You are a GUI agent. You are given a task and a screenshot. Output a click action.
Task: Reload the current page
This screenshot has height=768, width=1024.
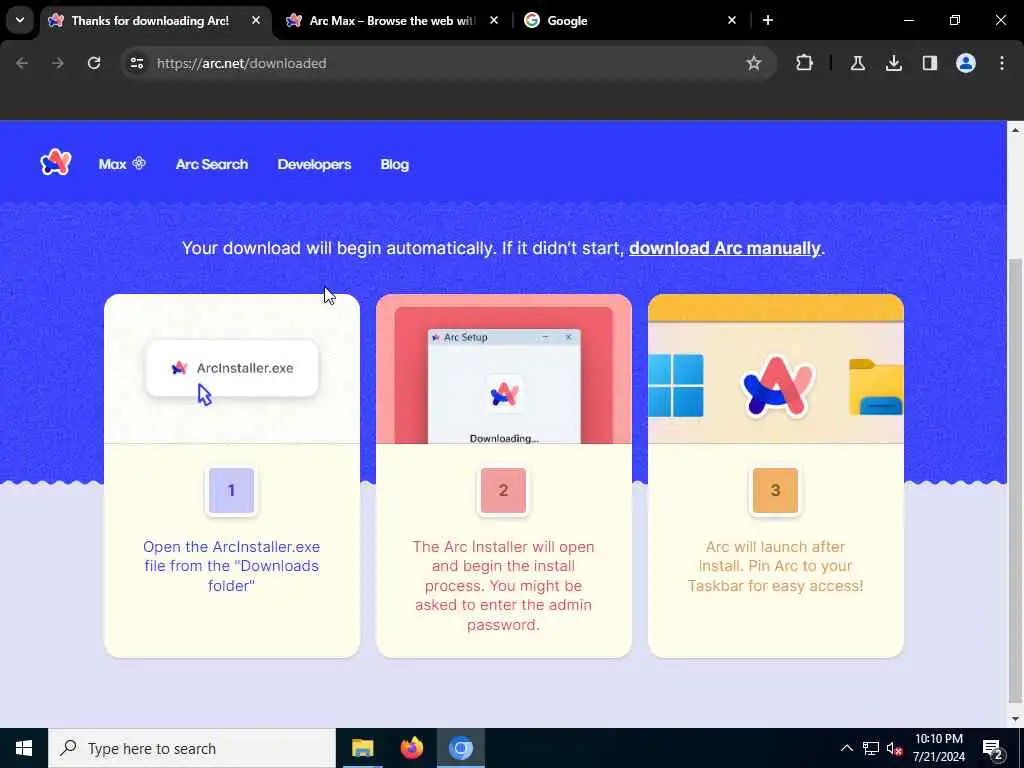(94, 63)
